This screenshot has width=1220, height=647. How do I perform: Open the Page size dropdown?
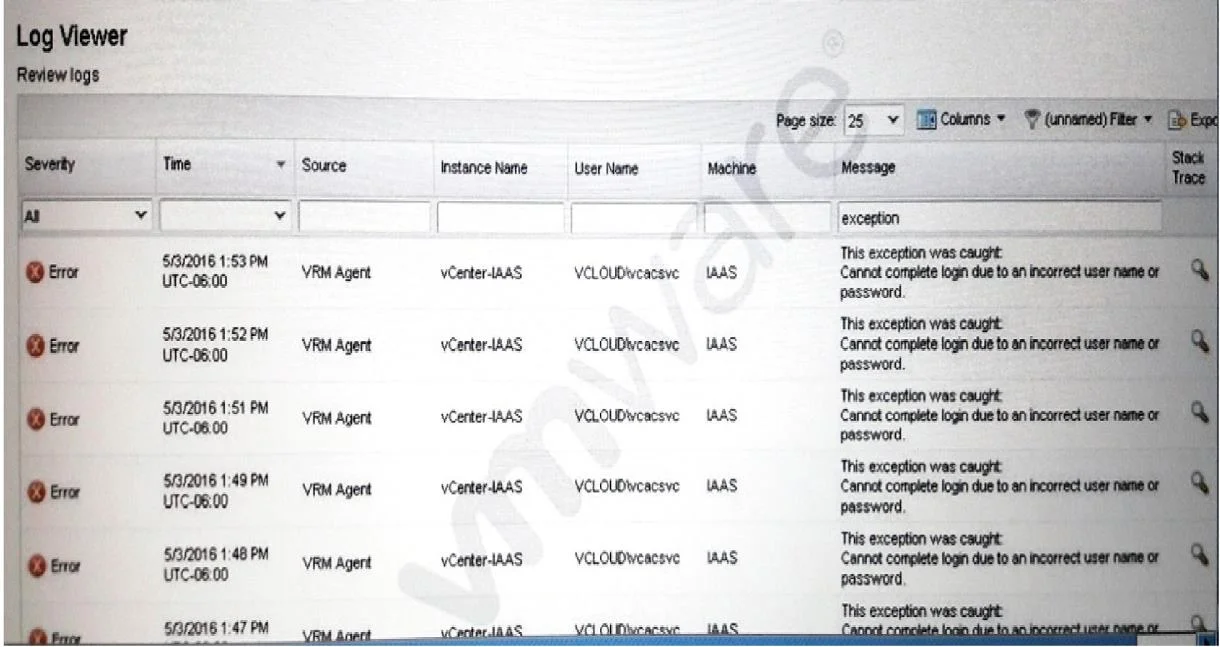click(x=875, y=121)
